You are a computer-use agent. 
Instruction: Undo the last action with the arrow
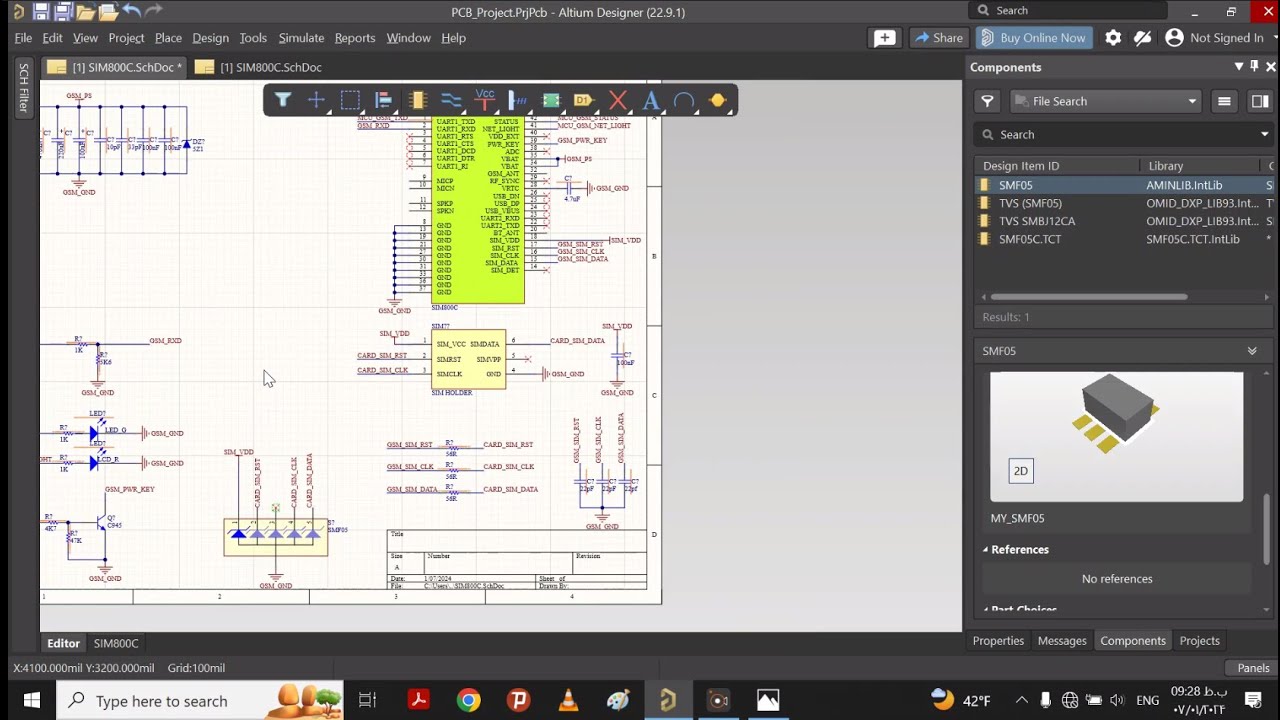tap(131, 12)
